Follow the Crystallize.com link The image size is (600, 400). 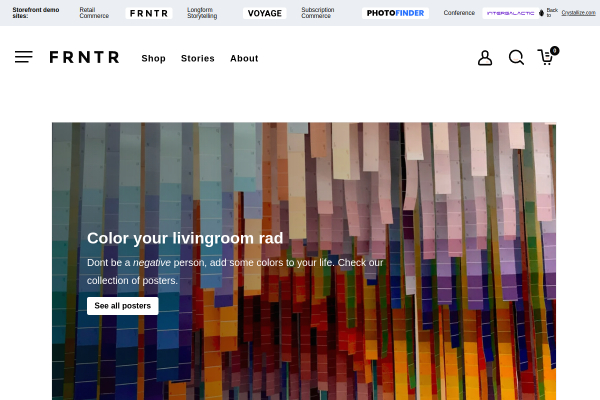coord(578,13)
